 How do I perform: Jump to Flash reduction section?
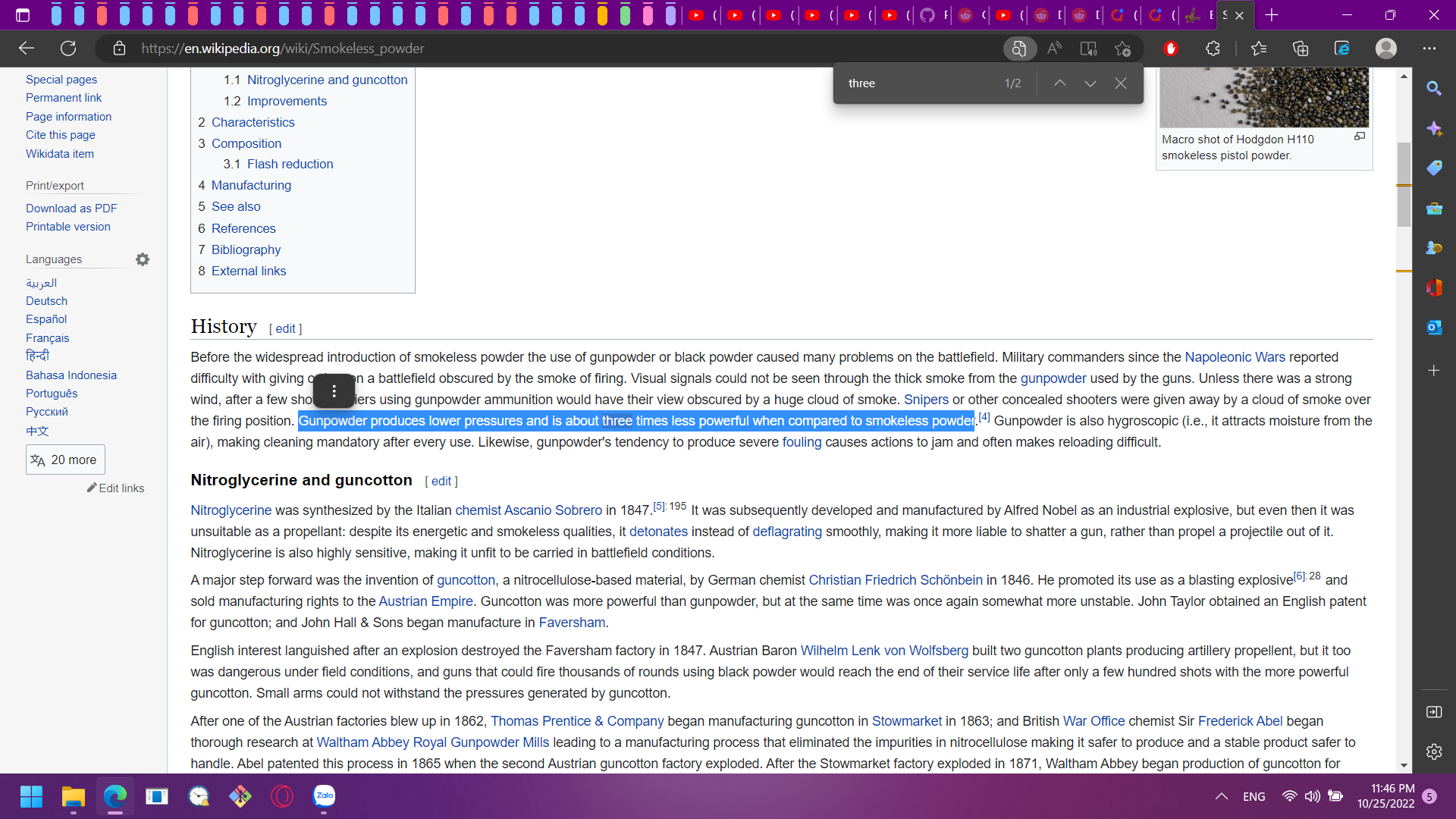[290, 164]
